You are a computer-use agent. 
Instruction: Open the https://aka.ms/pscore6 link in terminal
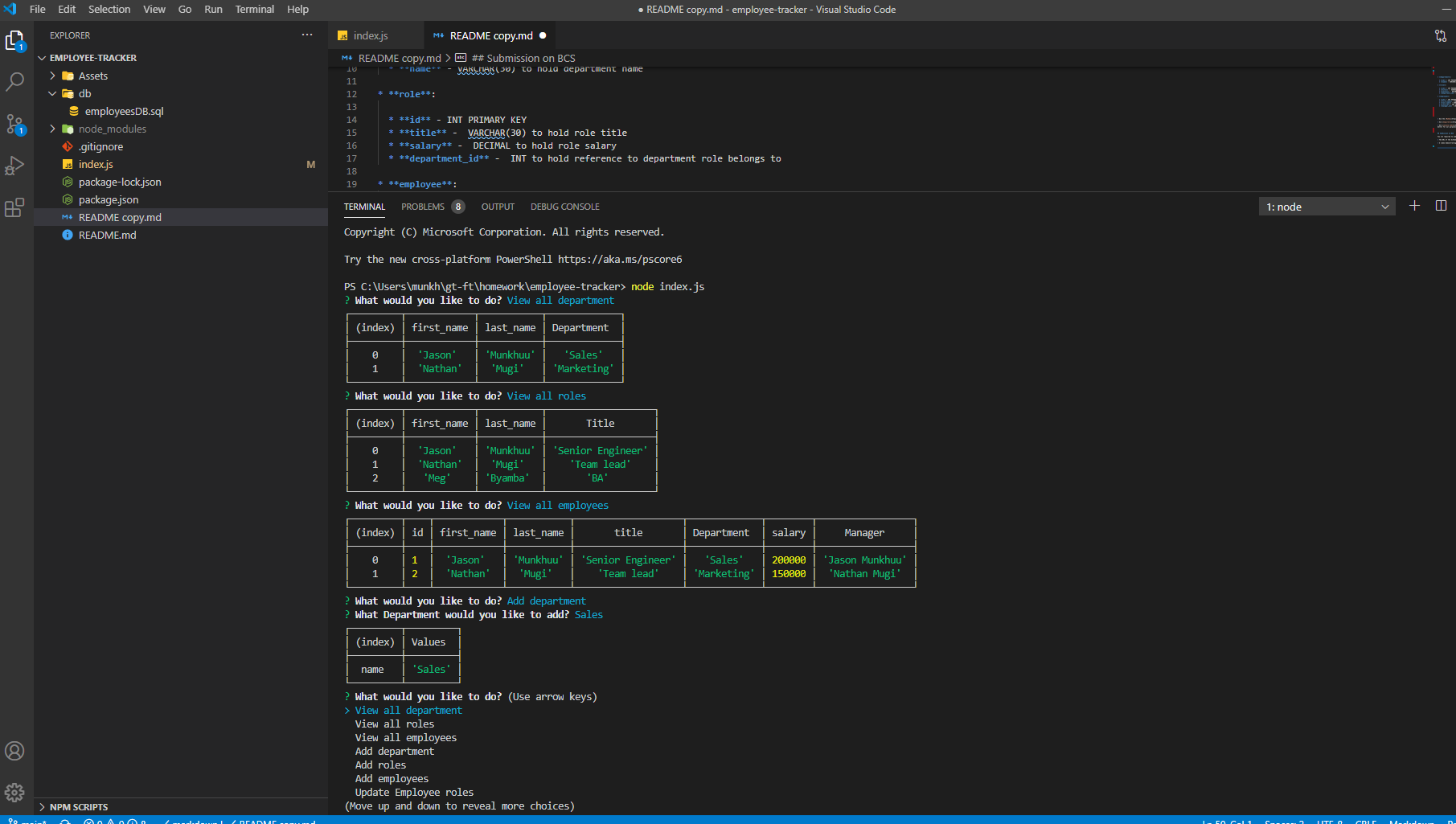tap(620, 259)
